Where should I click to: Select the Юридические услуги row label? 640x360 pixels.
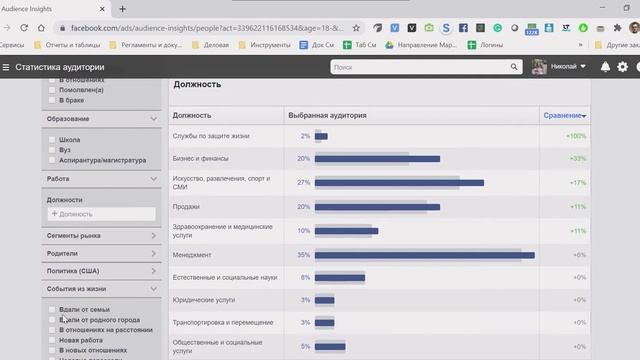tap(204, 300)
